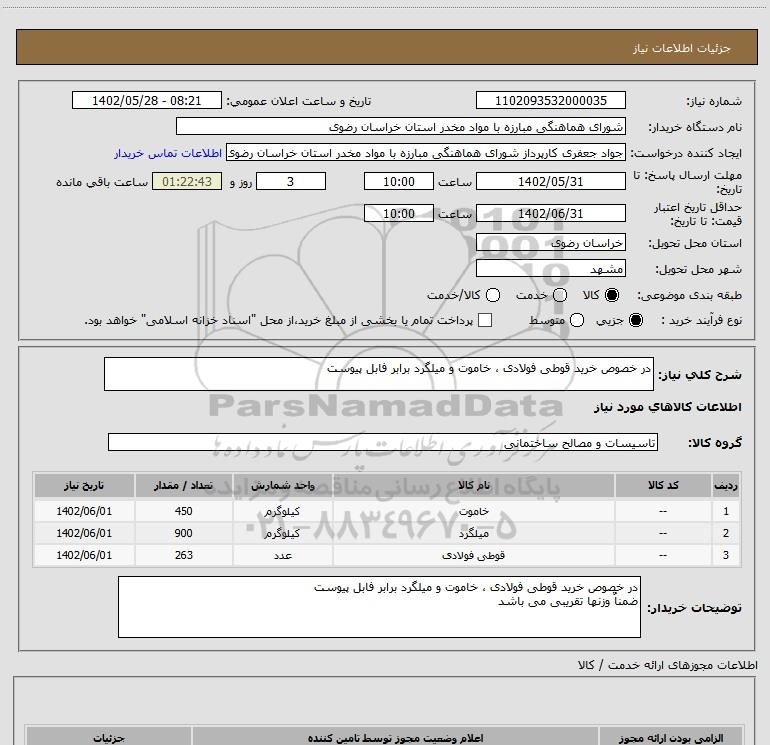Click the واحد شمارش column header

(282, 485)
